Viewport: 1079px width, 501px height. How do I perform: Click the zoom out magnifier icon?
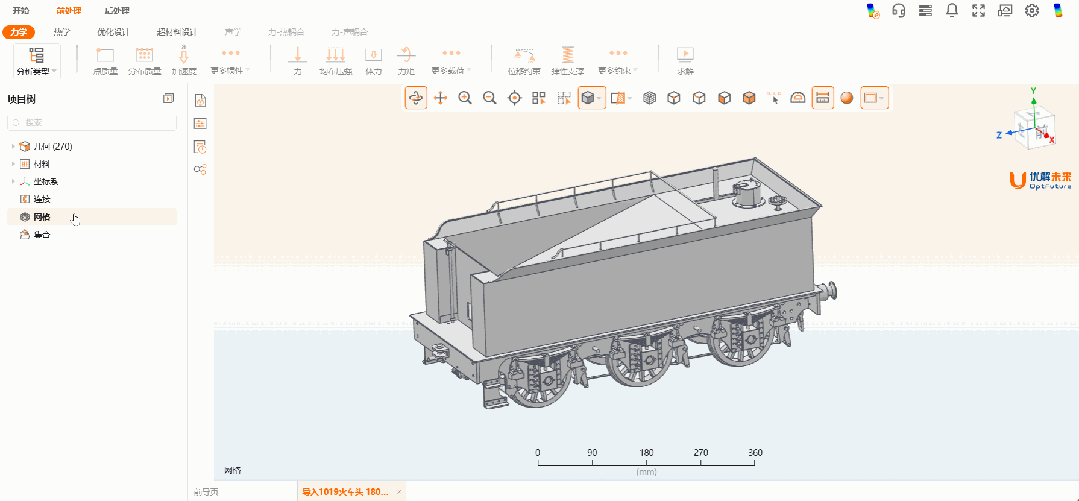point(490,98)
